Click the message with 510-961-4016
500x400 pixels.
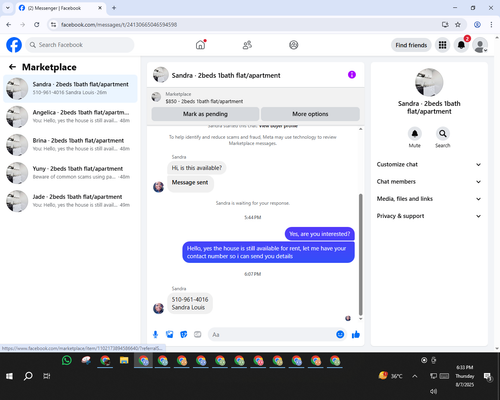coord(190,303)
